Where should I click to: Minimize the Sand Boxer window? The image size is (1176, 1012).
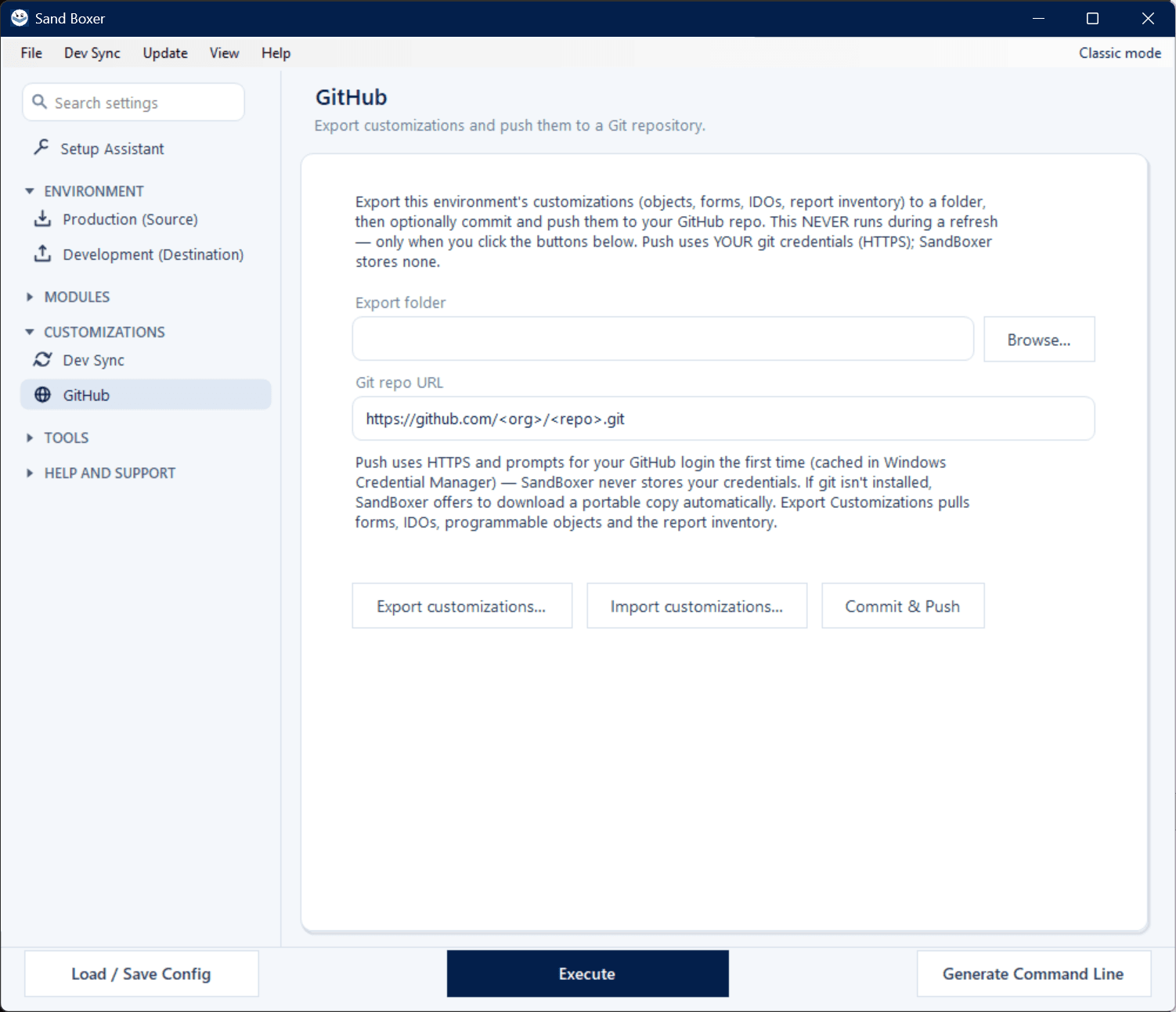tap(1038, 18)
